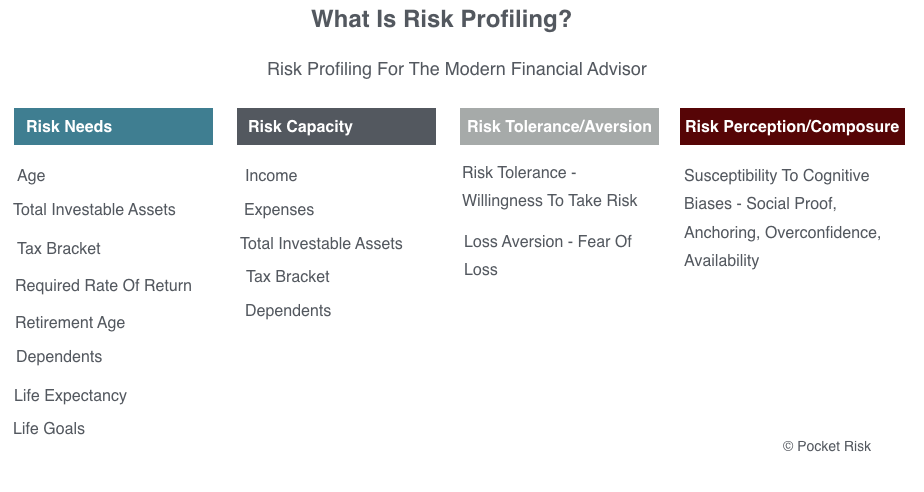Click the Risk Needs header box
The height and width of the screenshot is (492, 924).
pyautogui.click(x=113, y=126)
